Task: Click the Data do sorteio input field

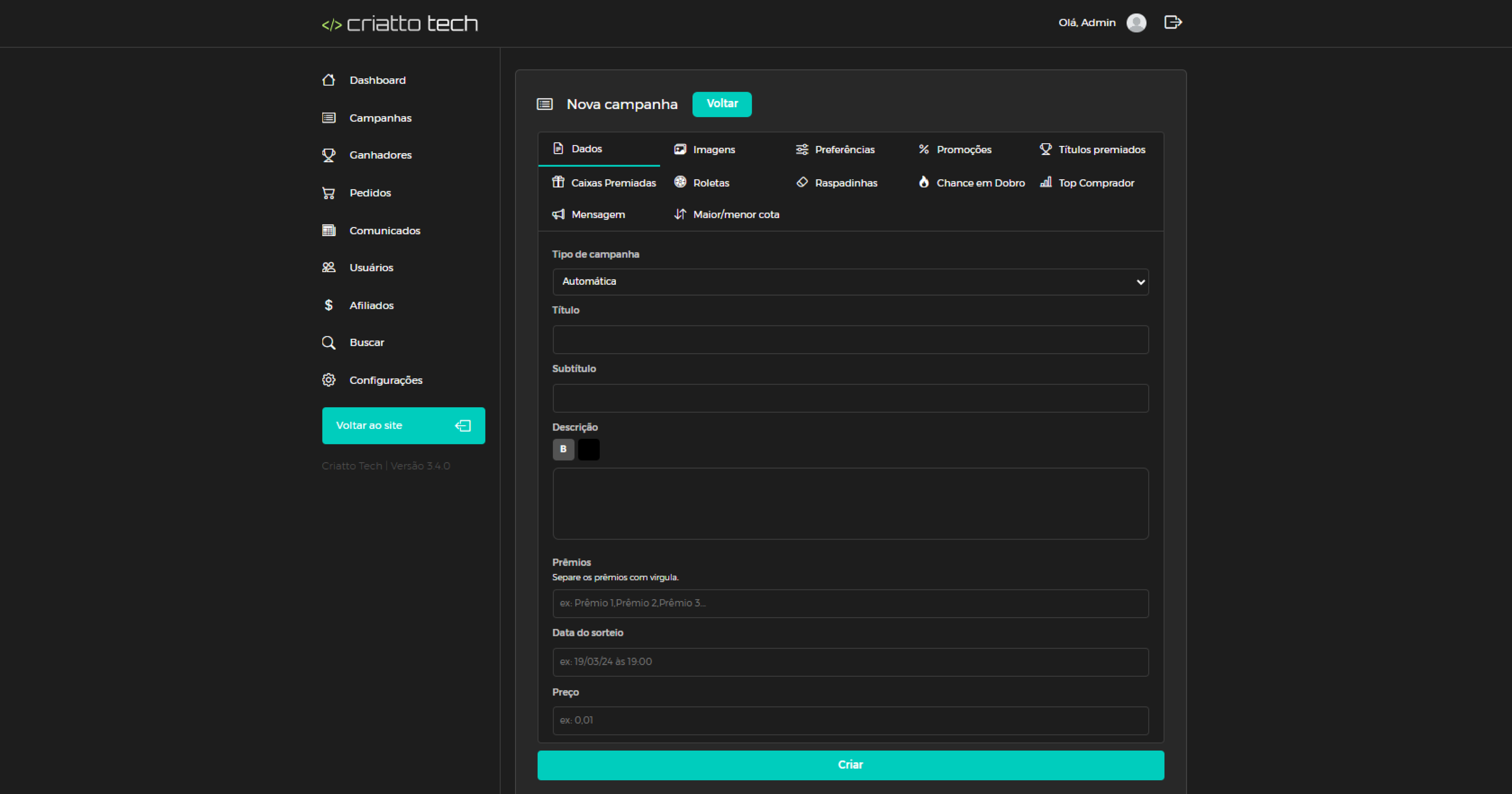Action: point(851,662)
